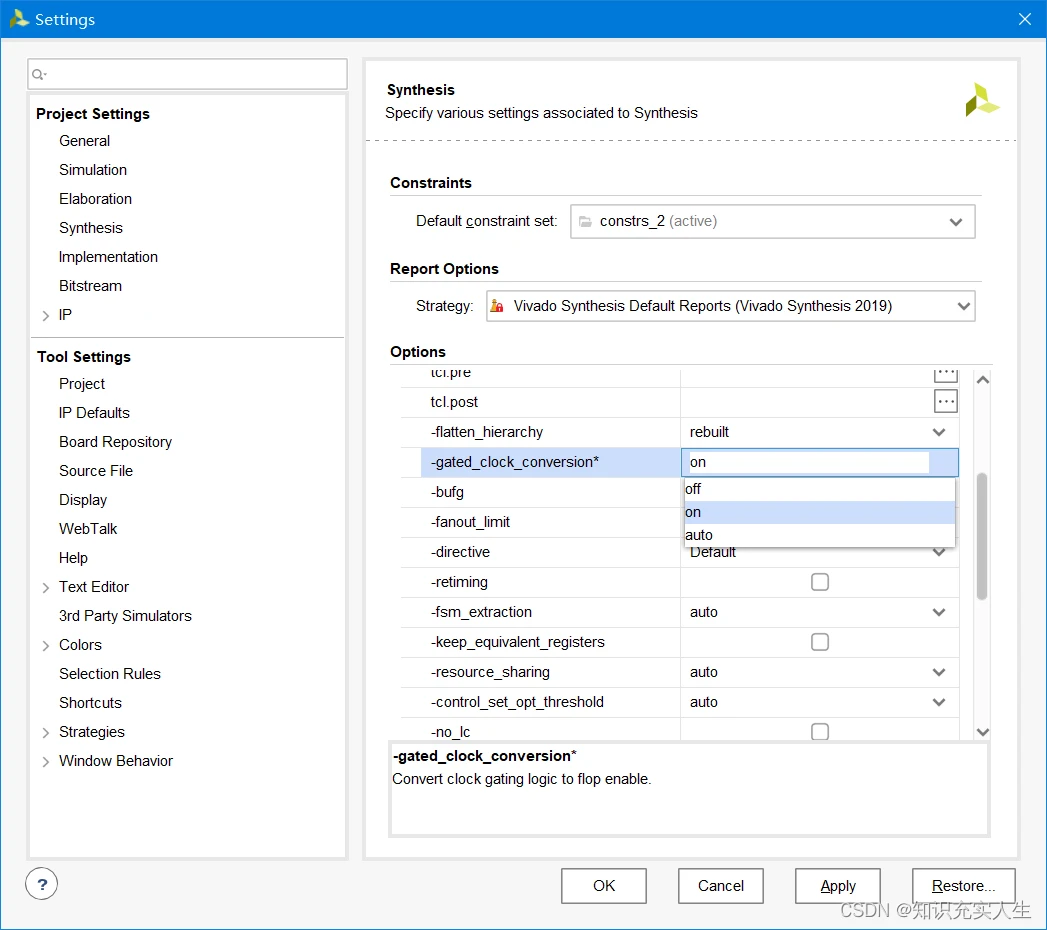
Task: Click the search magnifier icon
Action: click(39, 74)
